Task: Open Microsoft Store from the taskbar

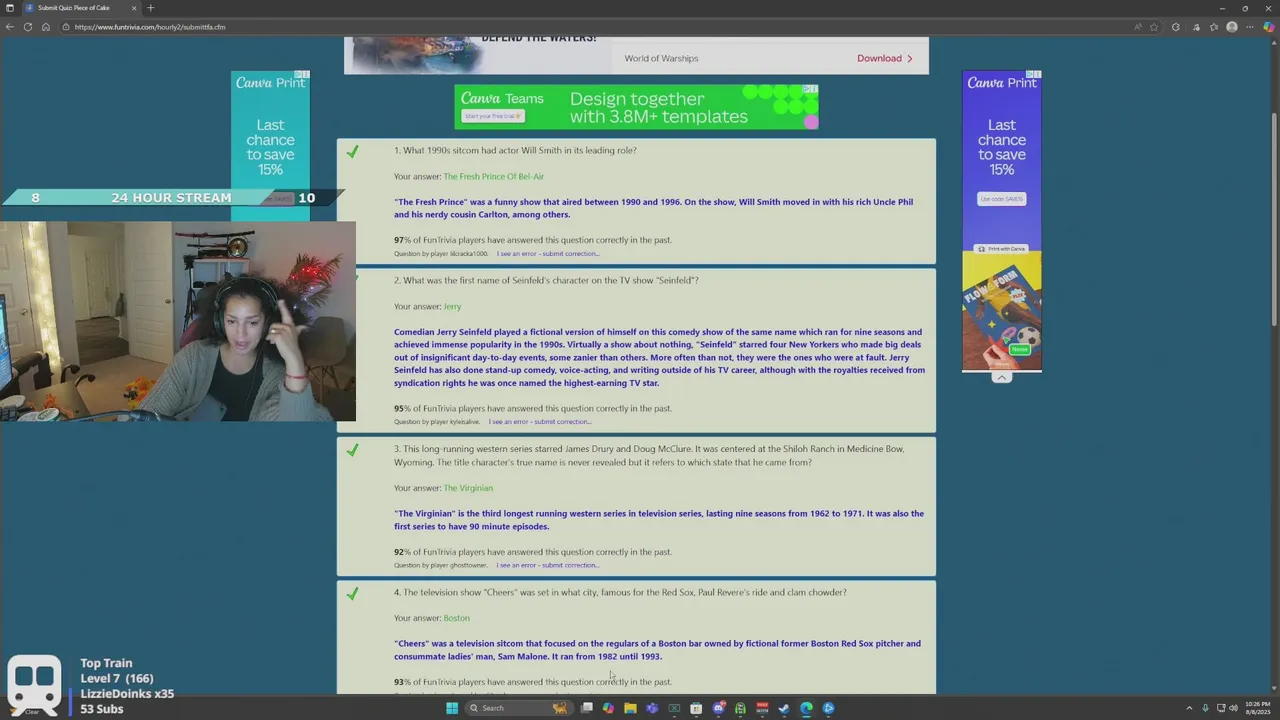Action: tap(696, 708)
